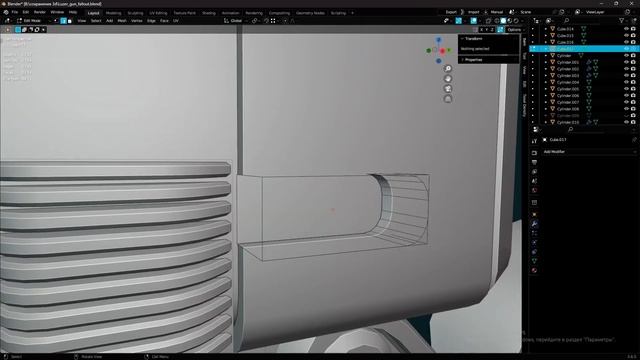Viewport: 640px width, 360px height.
Task: Toggle the X-Ray display button
Action: pos(488,21)
